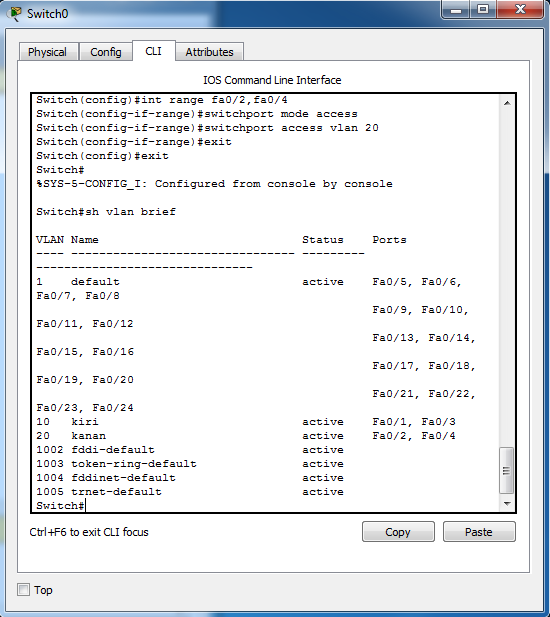Click the CLI scrollbar down arrow
Screen dimensions: 550x617
coord(507,504)
